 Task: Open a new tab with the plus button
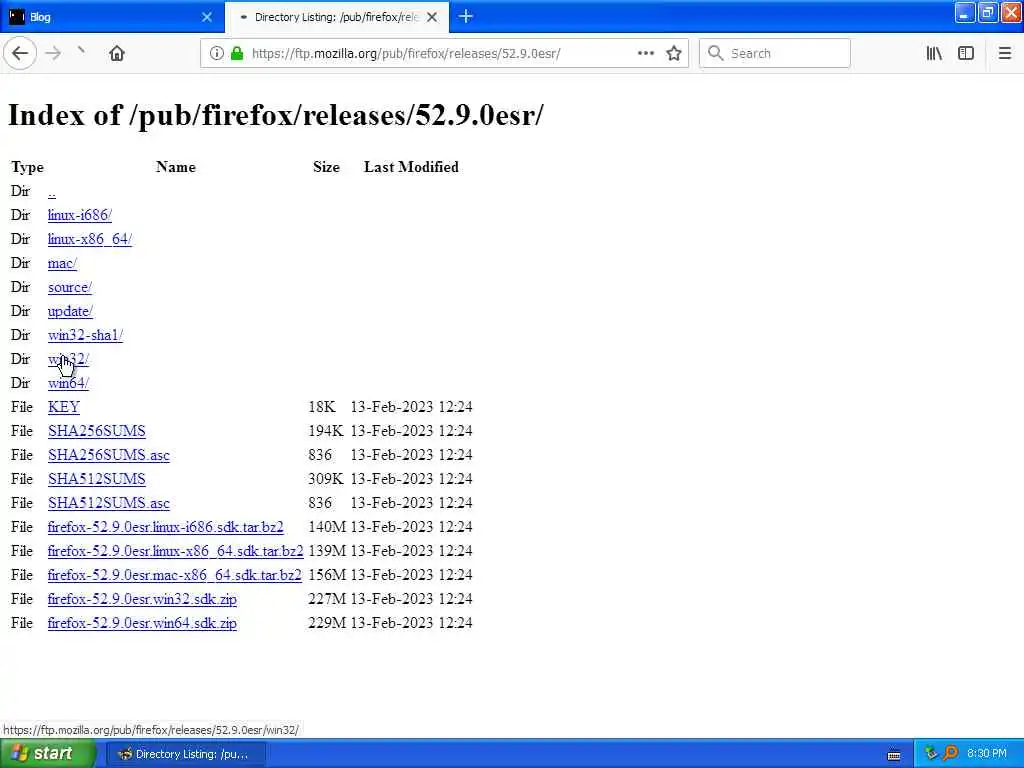466,17
